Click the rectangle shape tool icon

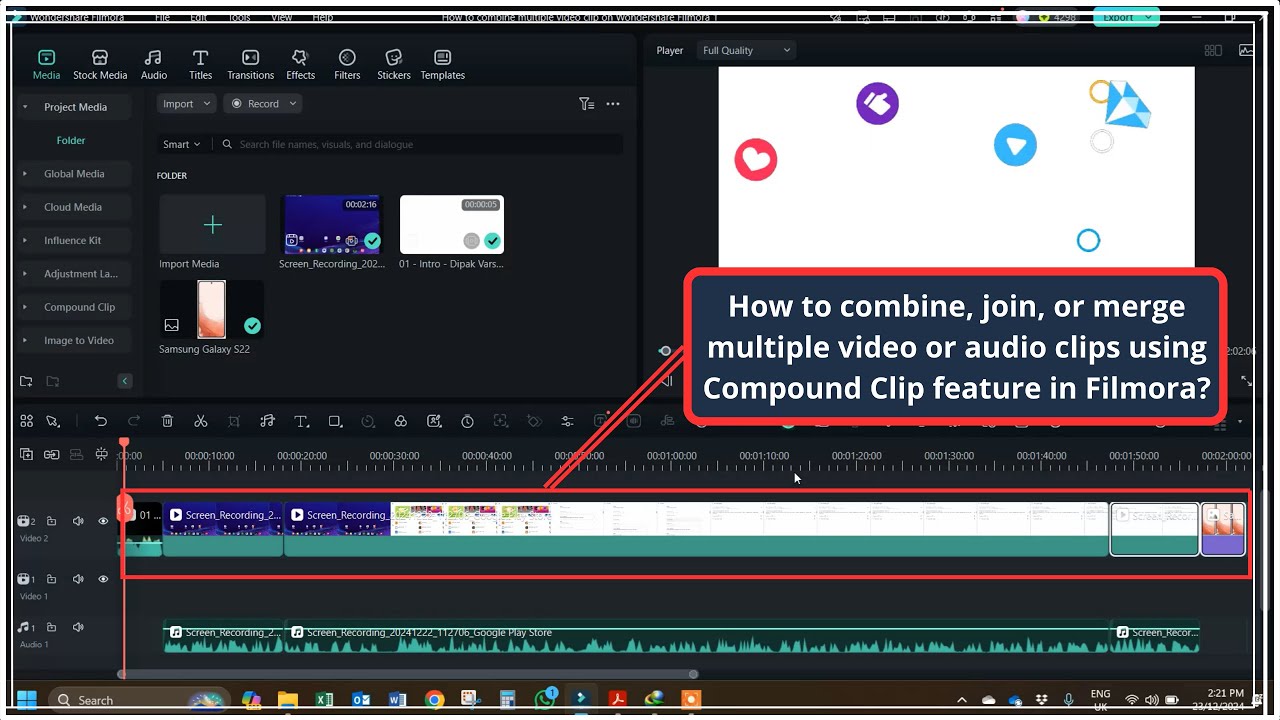[x=335, y=421]
